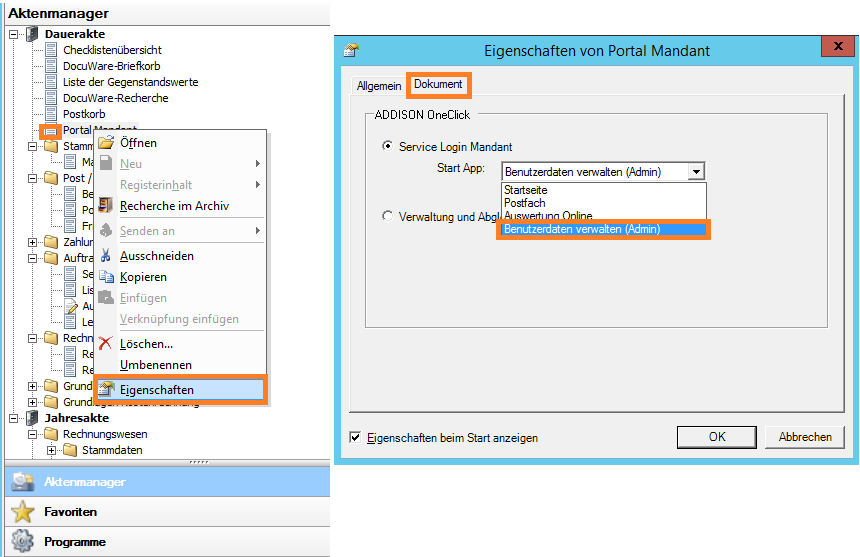Click the Dauerakte binder icon
This screenshot has height=557, width=860.
click(x=32, y=34)
